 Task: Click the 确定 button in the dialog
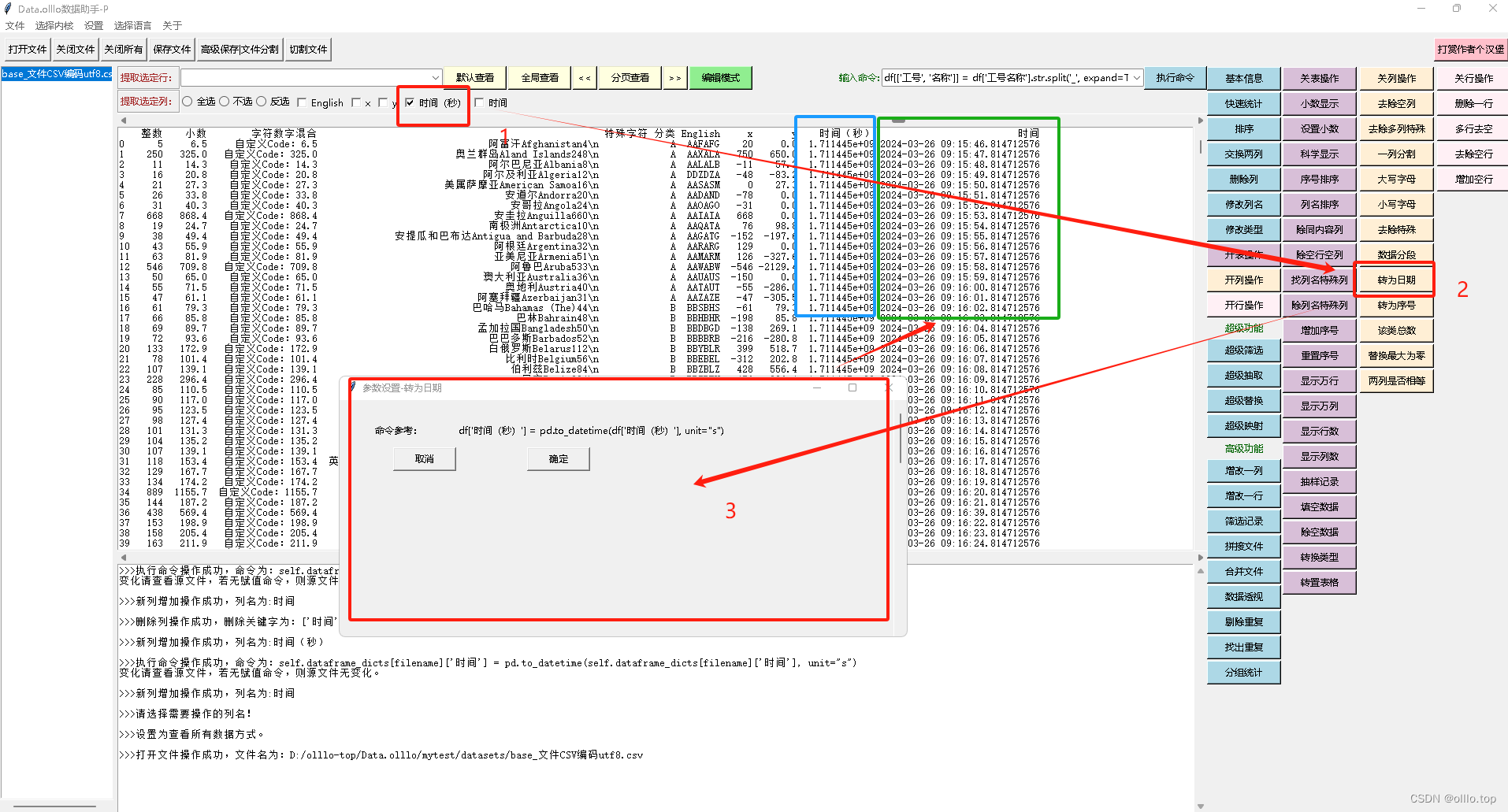coord(559,458)
